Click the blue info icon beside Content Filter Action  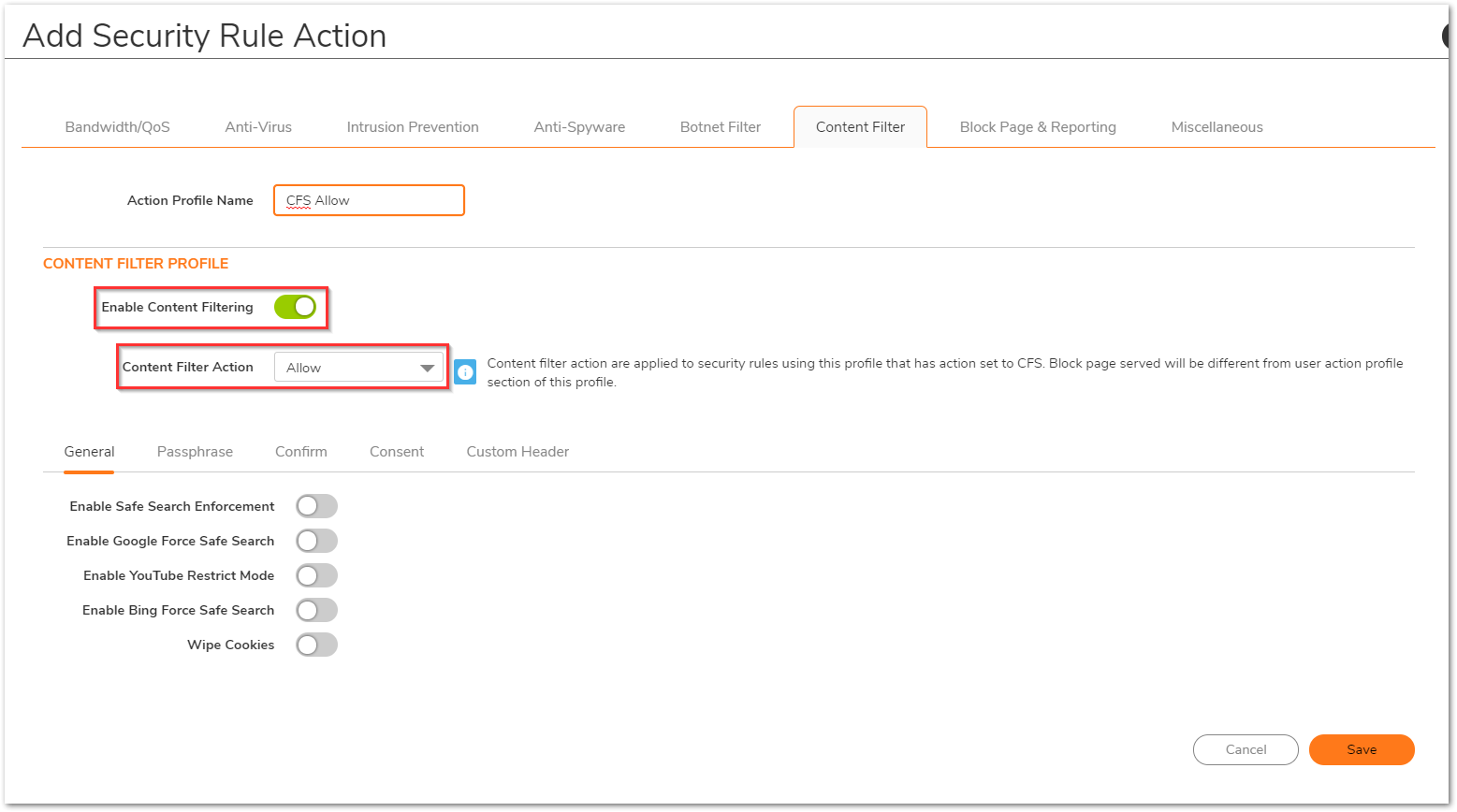click(x=465, y=371)
